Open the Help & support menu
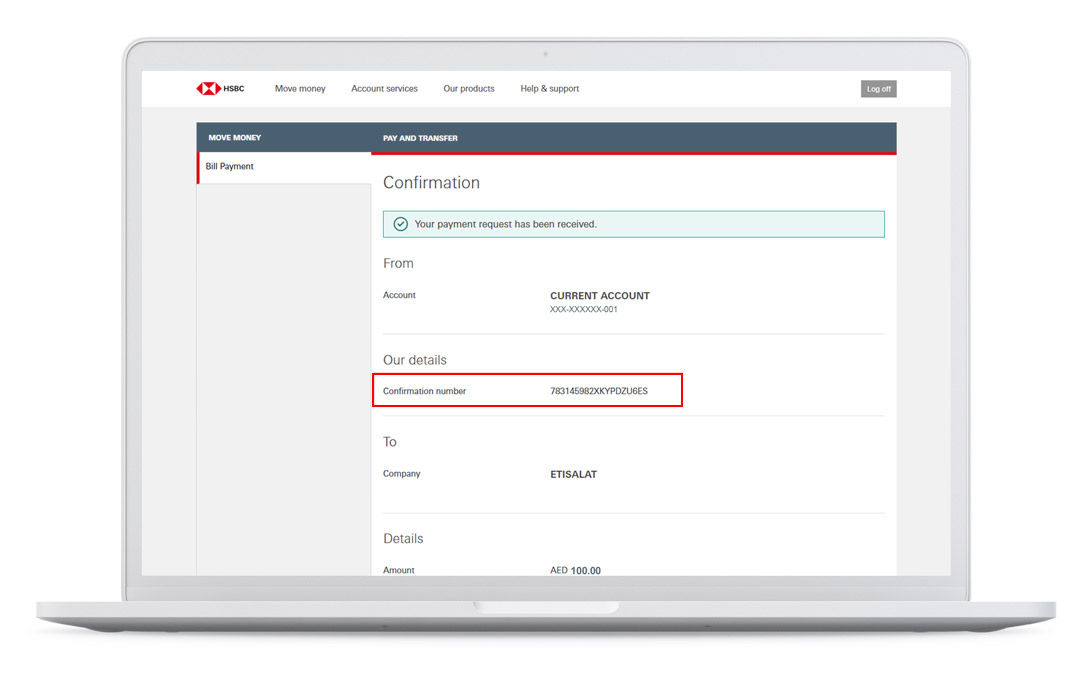This screenshot has height=682, width=1080. (x=550, y=88)
